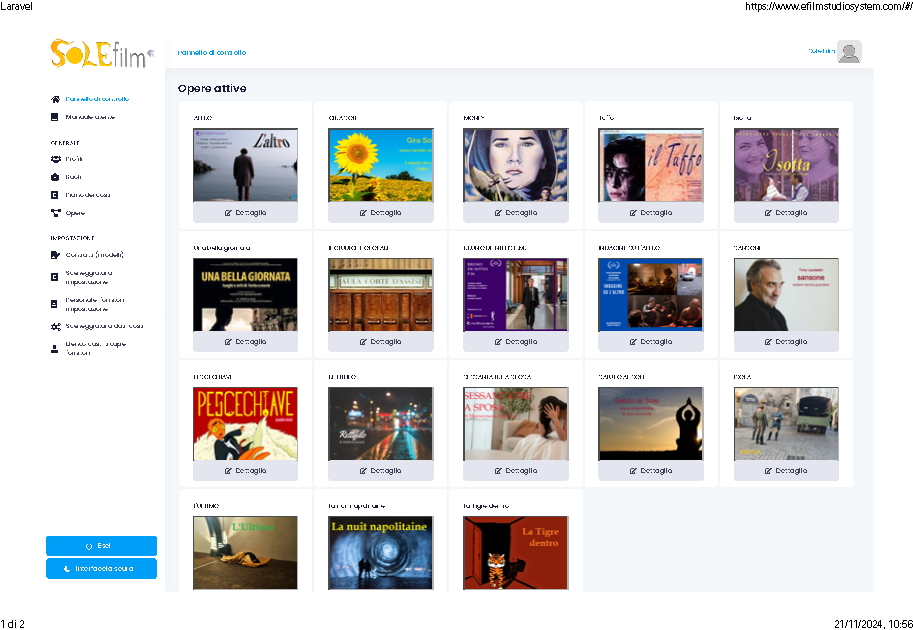Open the Sansone portrait thumbnail
The width and height of the screenshot is (913, 630).
coord(786,295)
